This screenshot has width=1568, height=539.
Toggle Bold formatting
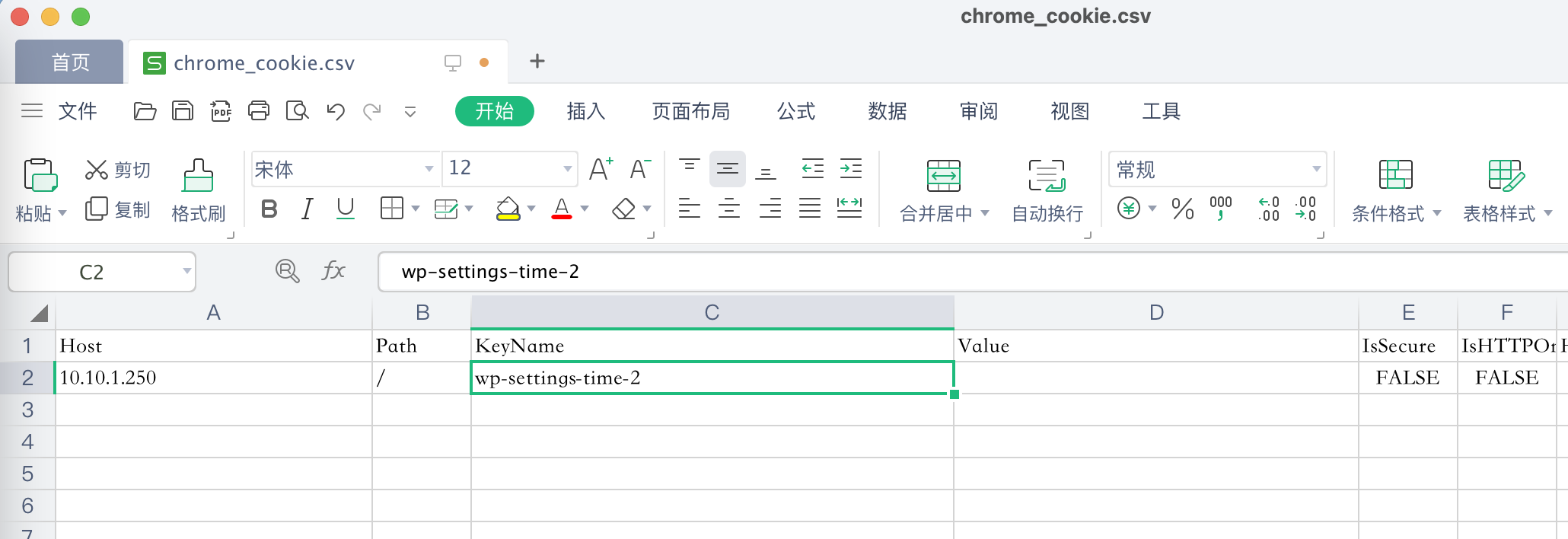269,209
